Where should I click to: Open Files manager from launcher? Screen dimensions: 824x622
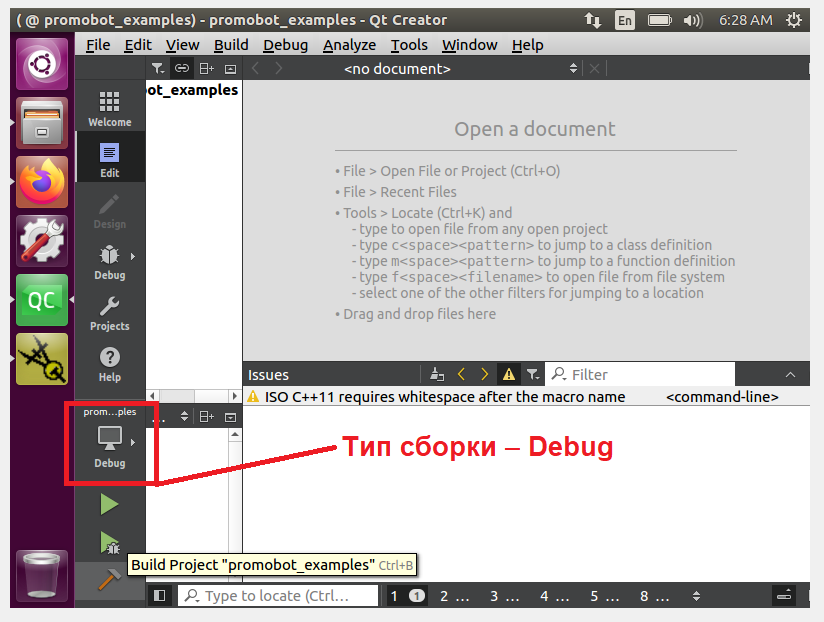(x=42, y=123)
